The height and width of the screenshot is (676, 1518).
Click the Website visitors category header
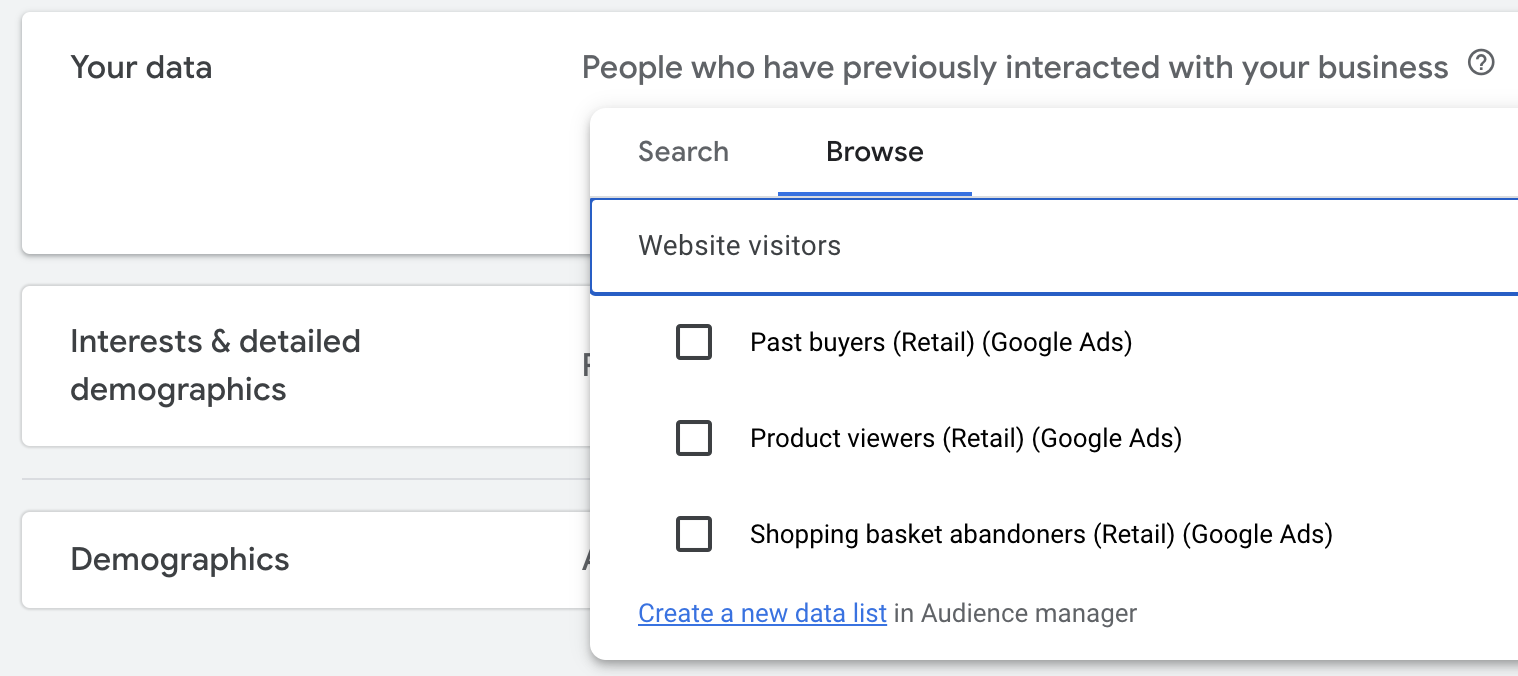click(739, 246)
